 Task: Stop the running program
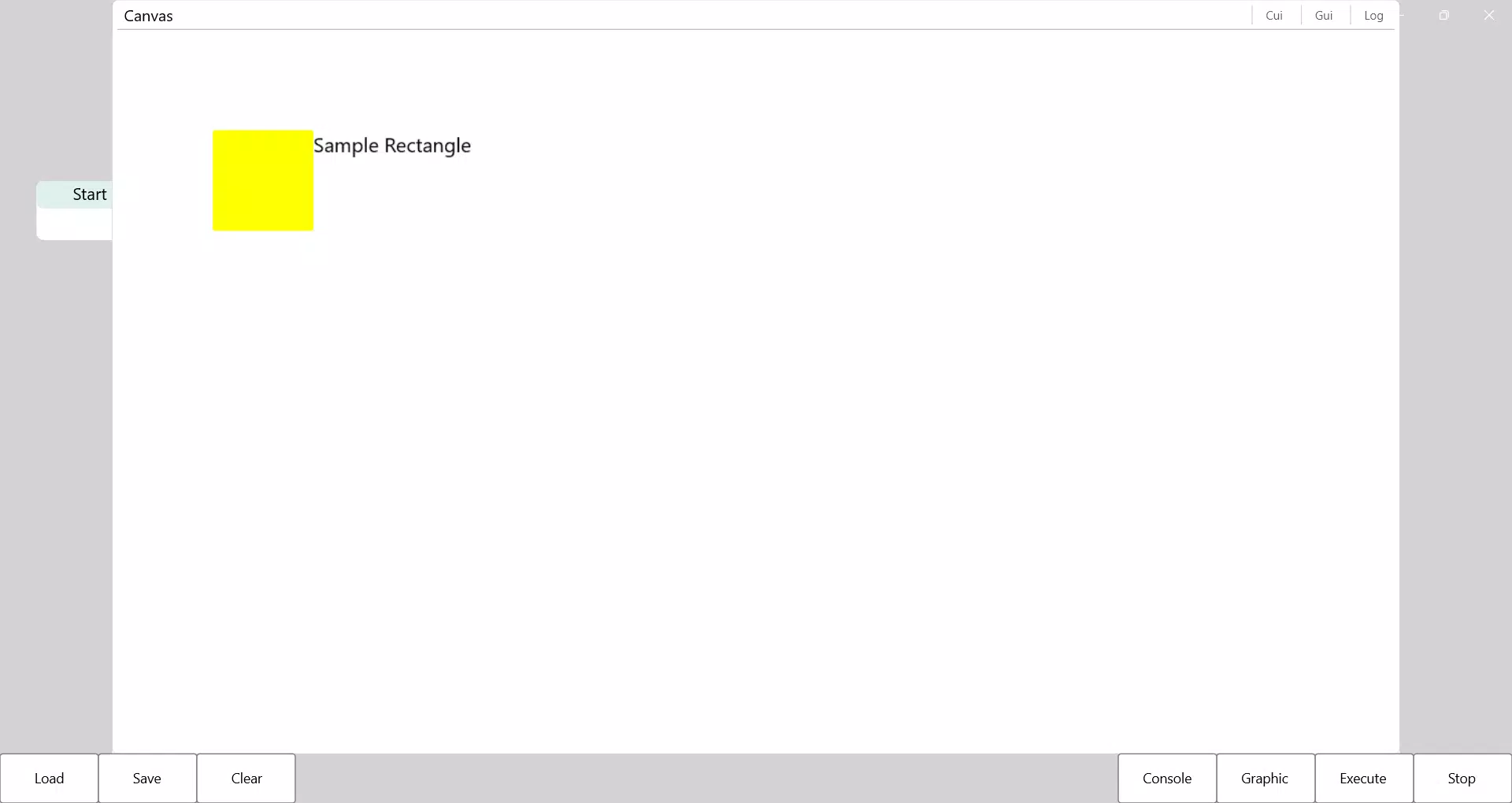tap(1462, 779)
